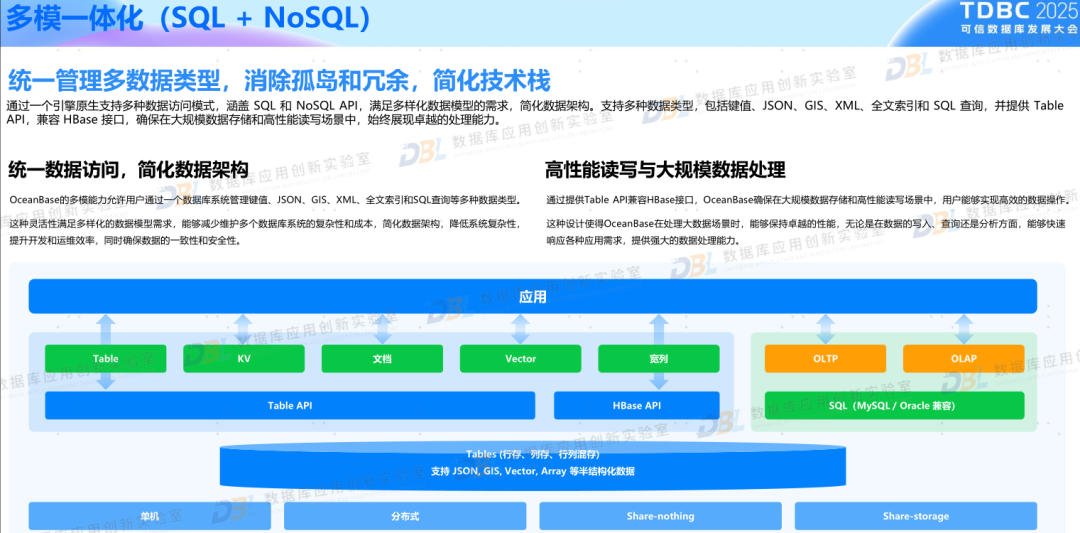Select the Share-storage box
Image resolution: width=1080 pixels, height=533 pixels.
click(915, 516)
